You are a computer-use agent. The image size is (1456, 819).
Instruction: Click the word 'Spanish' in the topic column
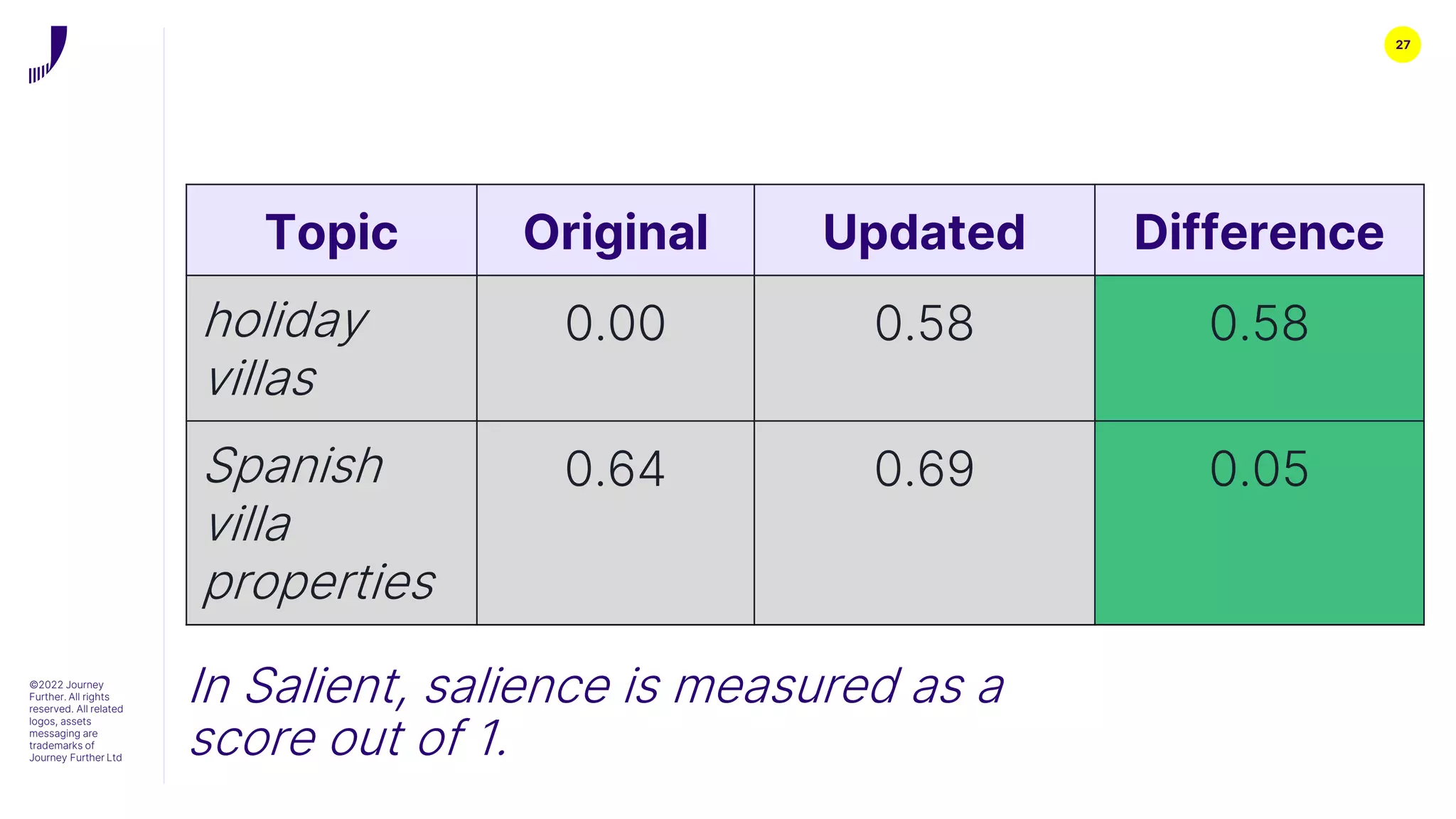pyautogui.click(x=294, y=467)
